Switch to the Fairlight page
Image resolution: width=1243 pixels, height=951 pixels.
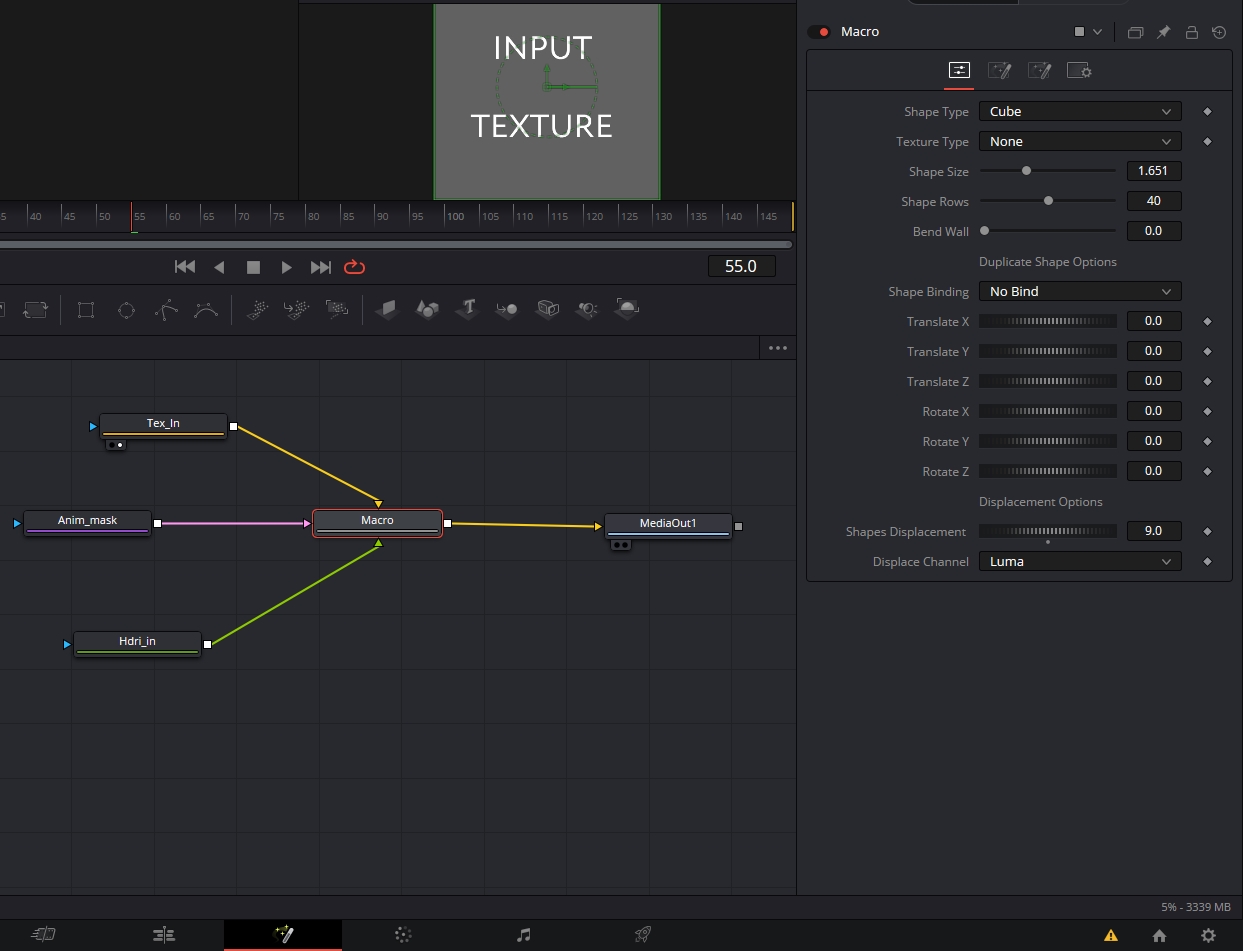coord(523,935)
